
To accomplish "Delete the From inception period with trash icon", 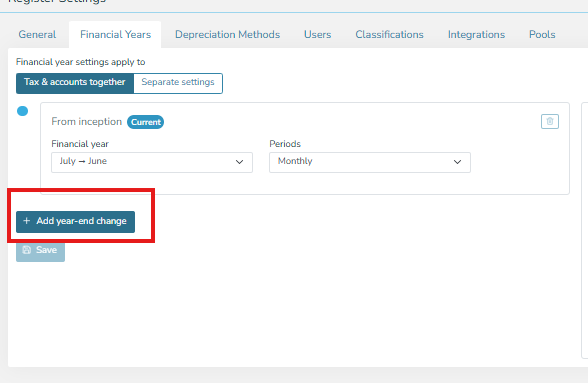I will click(x=550, y=122).
